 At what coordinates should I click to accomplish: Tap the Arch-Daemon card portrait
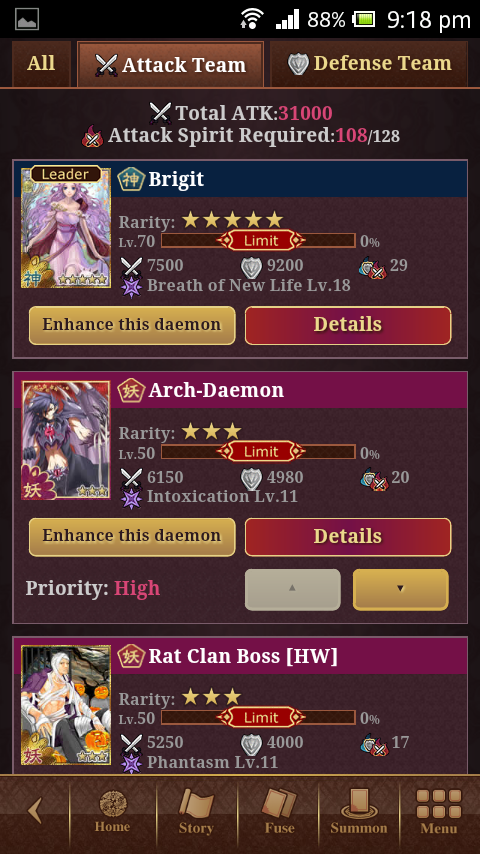click(x=66, y=440)
